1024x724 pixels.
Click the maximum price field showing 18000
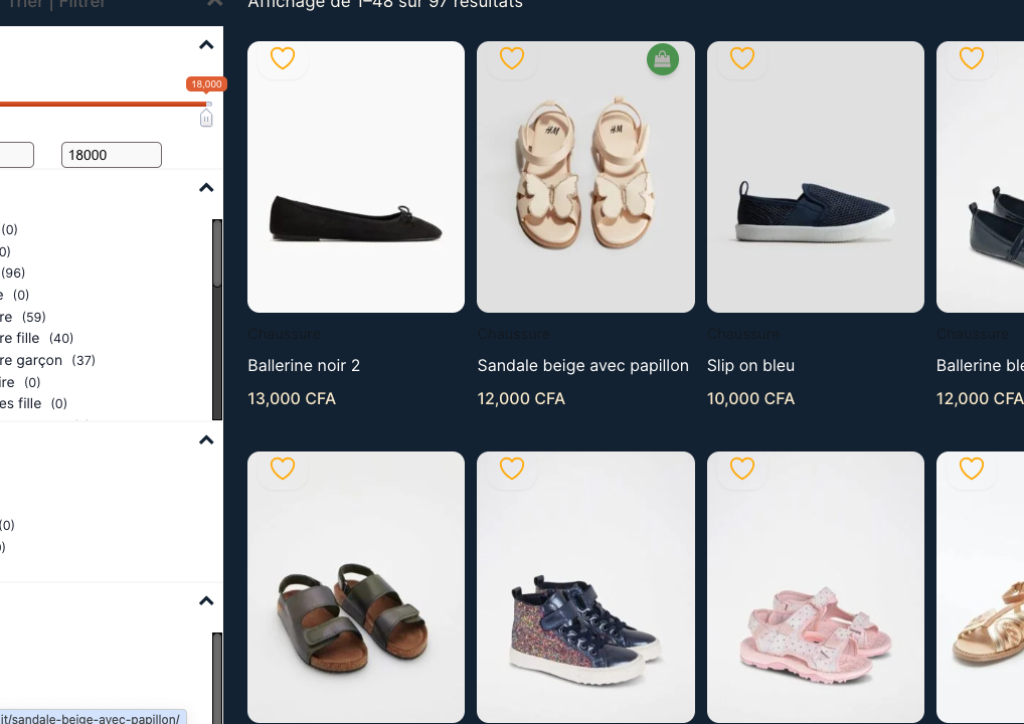coord(111,155)
